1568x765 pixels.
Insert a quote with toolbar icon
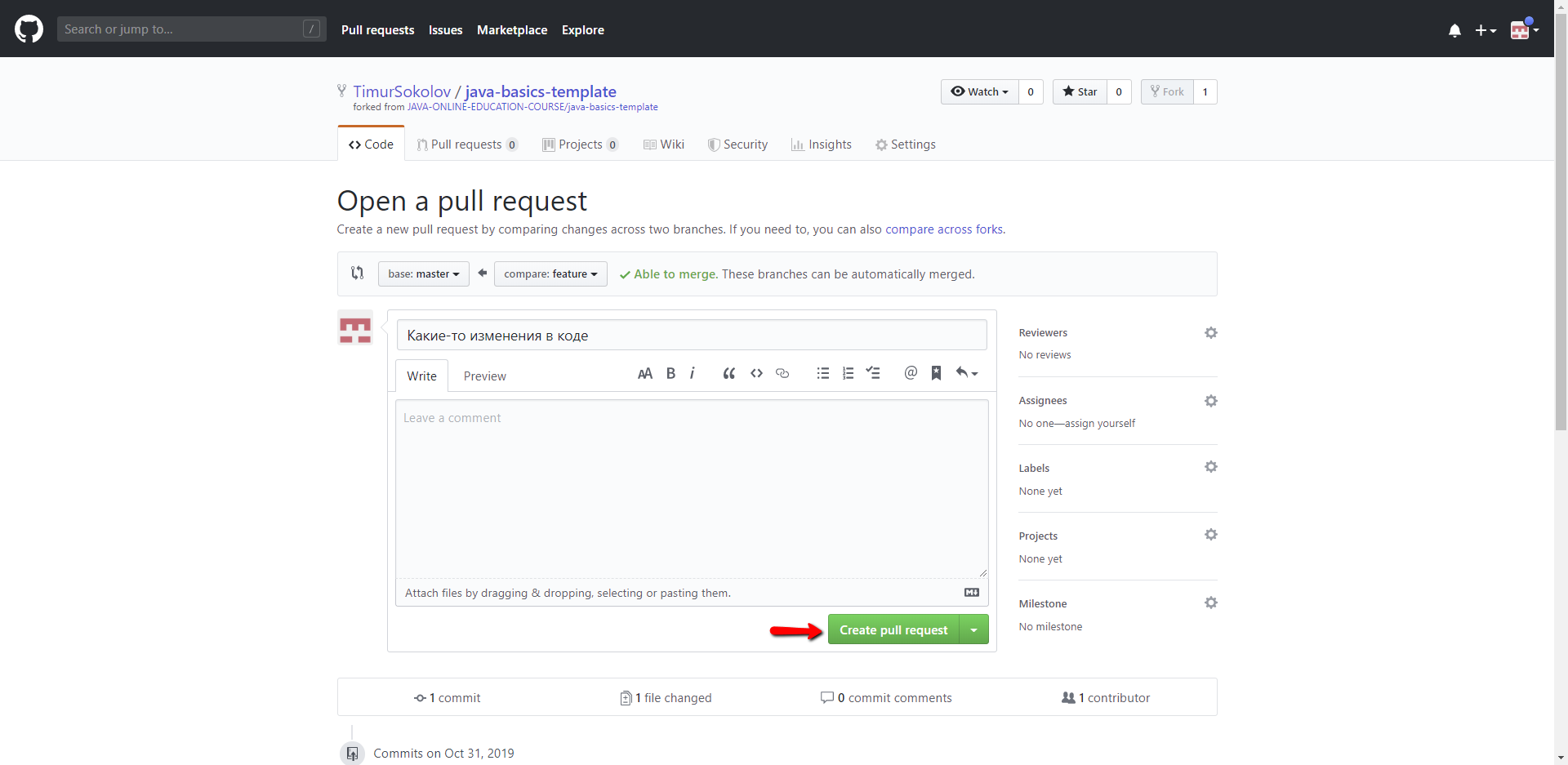tap(728, 373)
